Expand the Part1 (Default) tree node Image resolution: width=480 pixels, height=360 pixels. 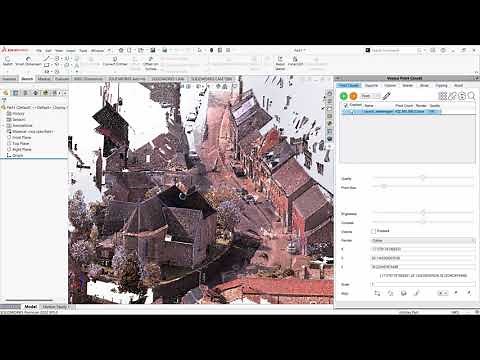35,107
